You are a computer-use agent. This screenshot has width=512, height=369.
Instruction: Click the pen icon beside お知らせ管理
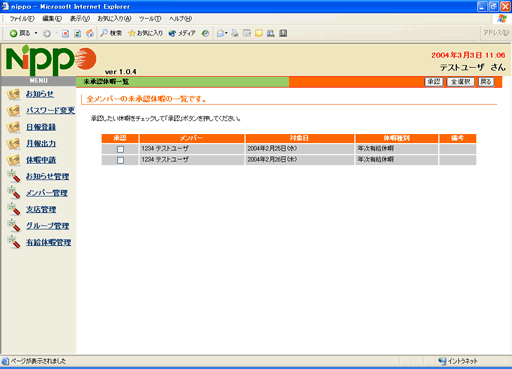pos(14,176)
